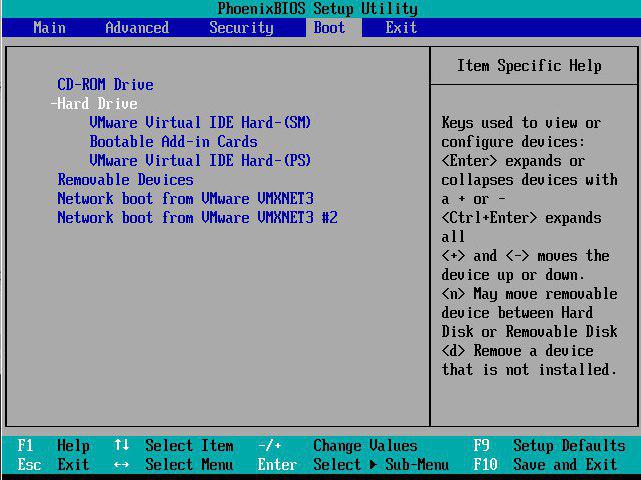Select Bootable Add-in Cards entry
Image resolution: width=641 pixels, height=480 pixels.
[x=173, y=141]
